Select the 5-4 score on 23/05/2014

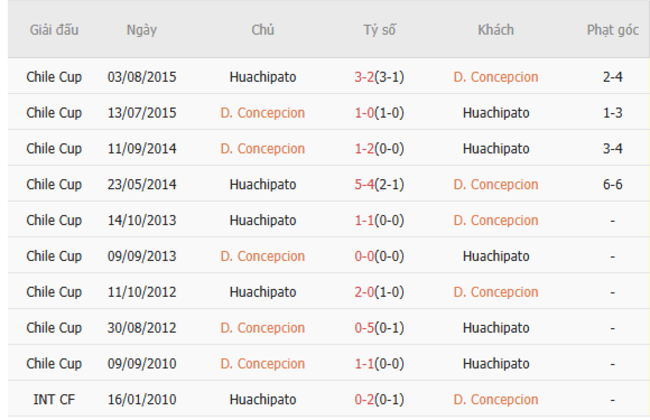pos(367,185)
